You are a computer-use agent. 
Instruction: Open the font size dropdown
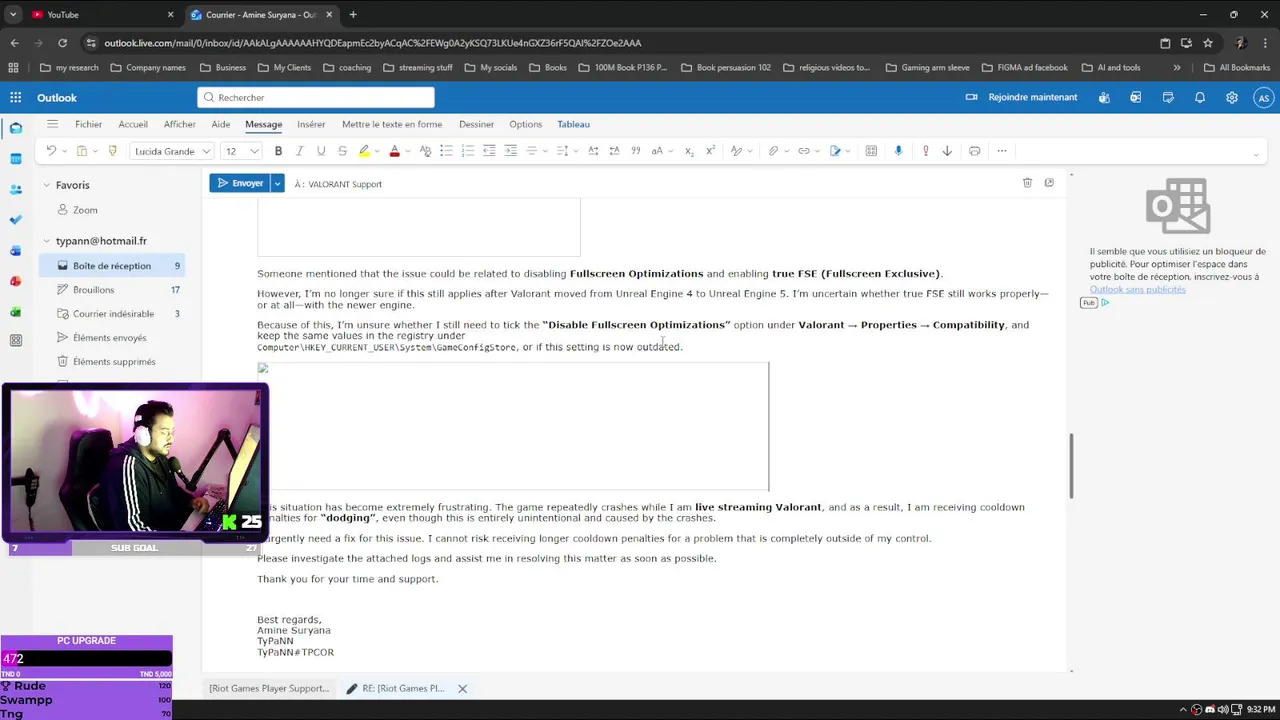[241, 151]
